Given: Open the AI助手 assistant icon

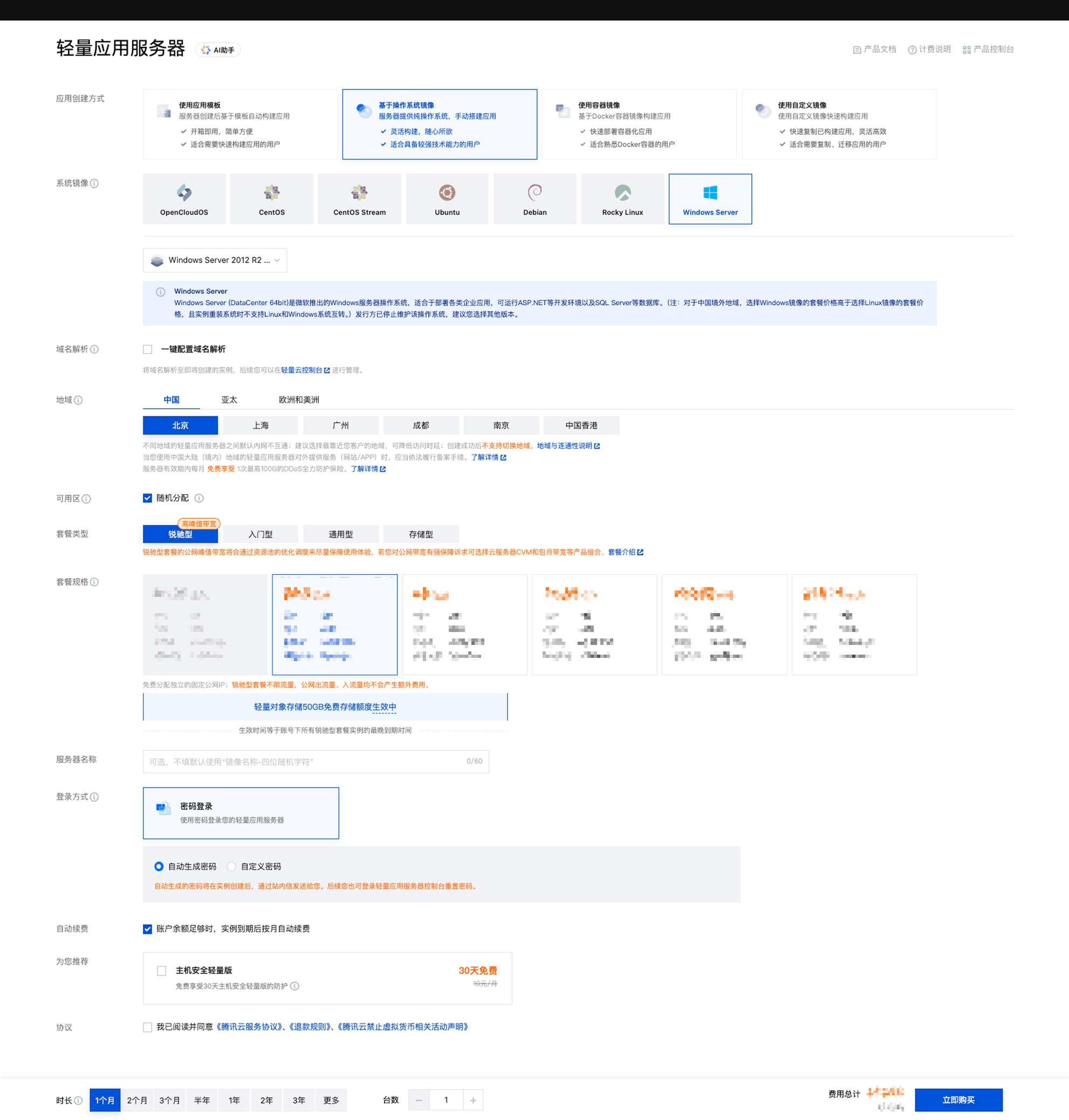Looking at the screenshot, I should 206,50.
